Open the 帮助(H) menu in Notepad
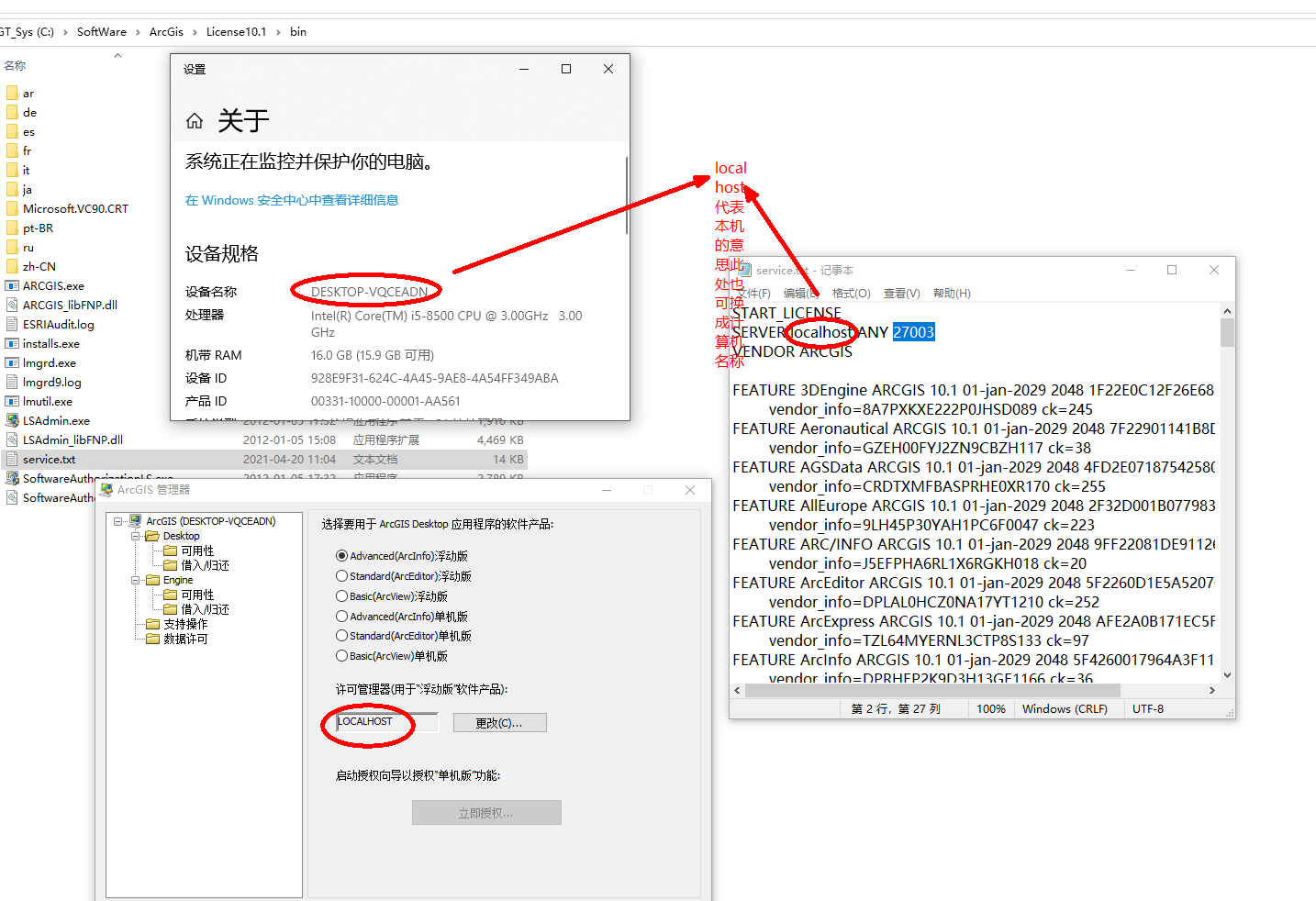 pos(953,293)
